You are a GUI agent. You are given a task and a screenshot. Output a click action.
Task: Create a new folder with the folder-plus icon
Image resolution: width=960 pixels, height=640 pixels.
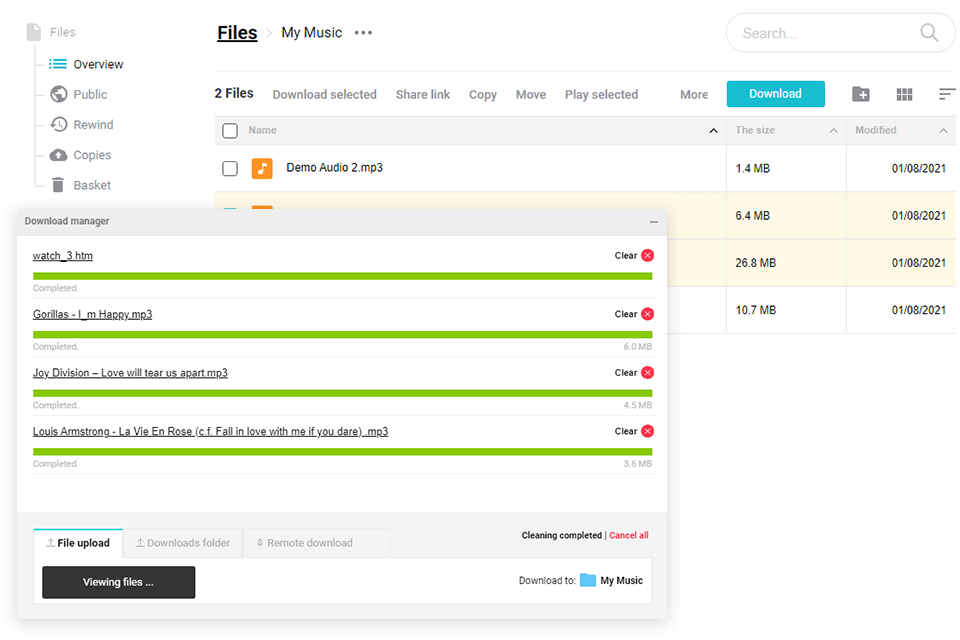[x=860, y=94]
